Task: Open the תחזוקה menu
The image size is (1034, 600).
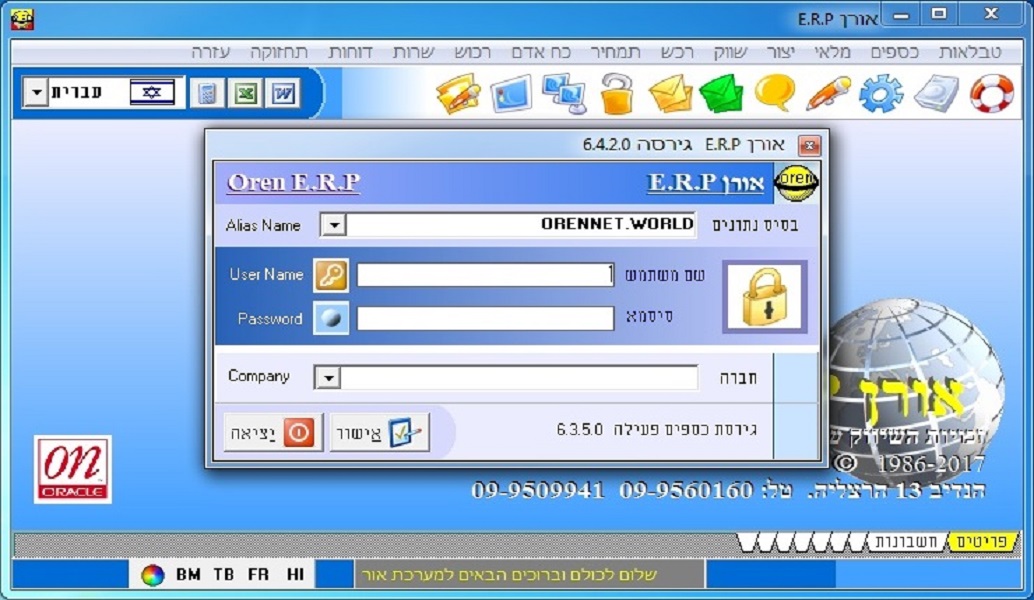Action: point(279,52)
